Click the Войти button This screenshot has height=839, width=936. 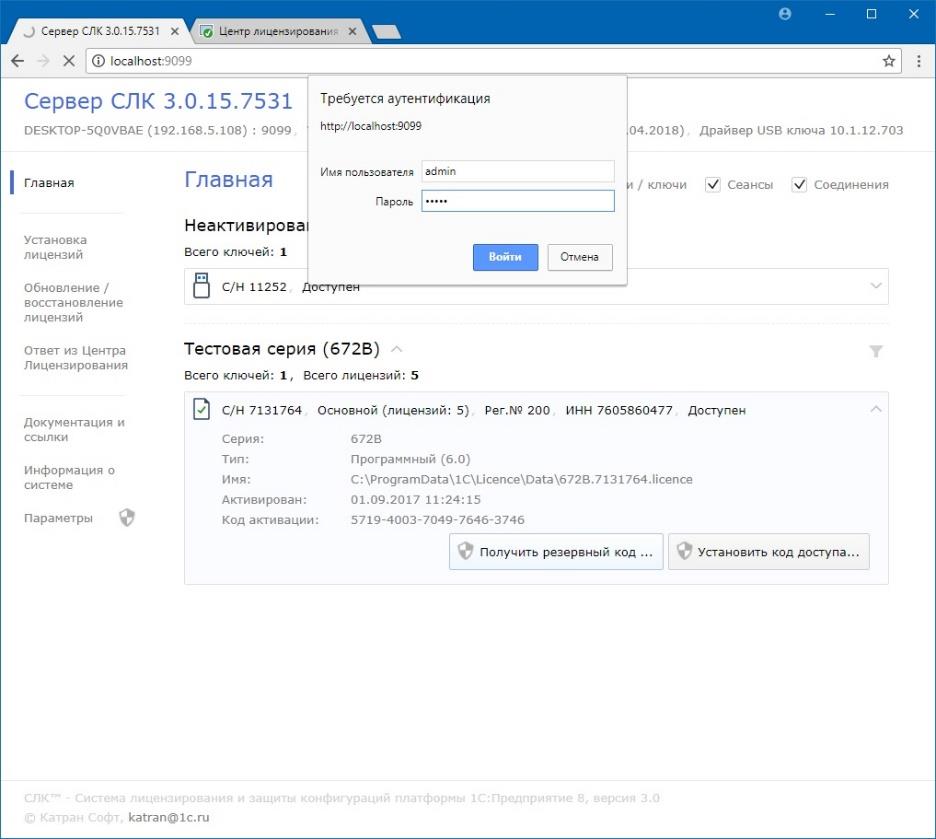click(506, 257)
